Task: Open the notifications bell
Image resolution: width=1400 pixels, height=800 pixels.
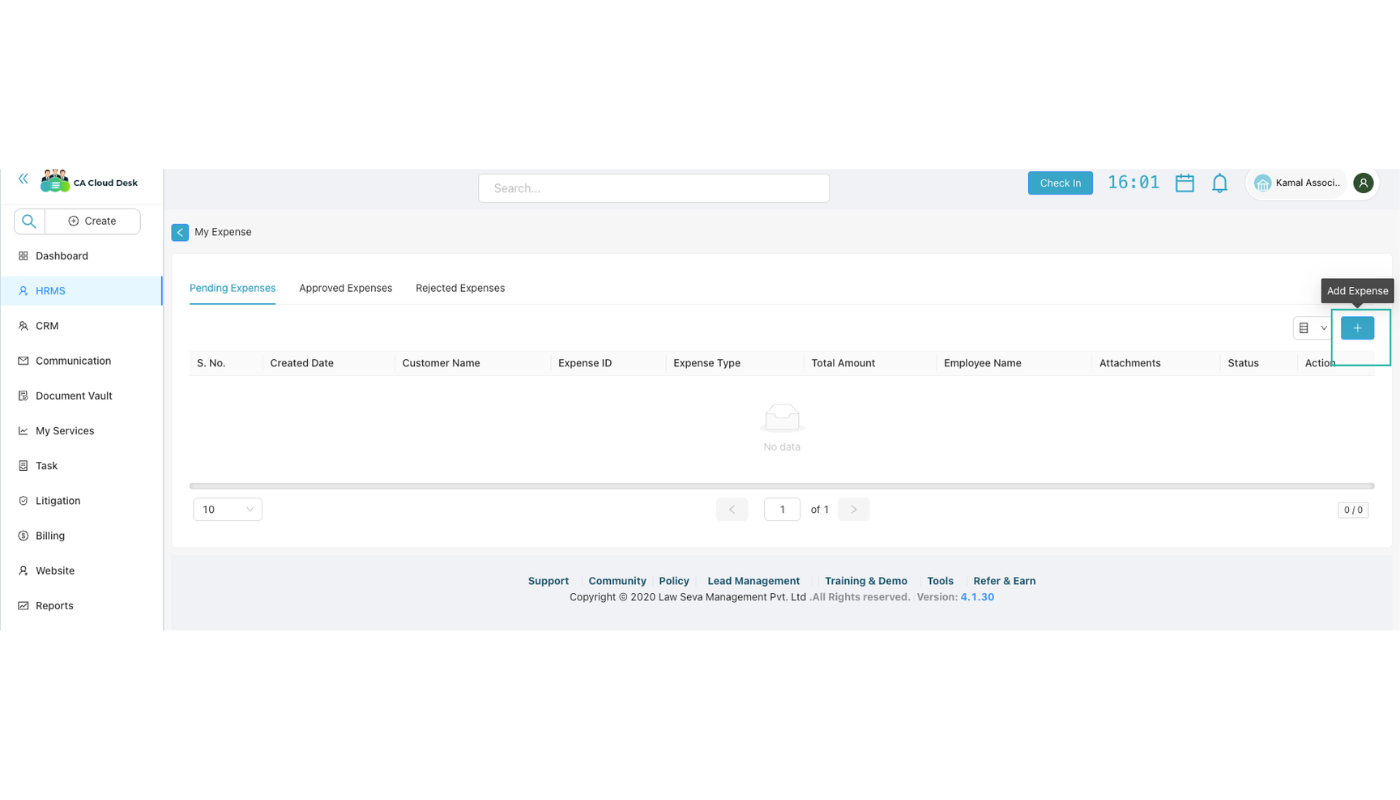Action: tap(1219, 182)
